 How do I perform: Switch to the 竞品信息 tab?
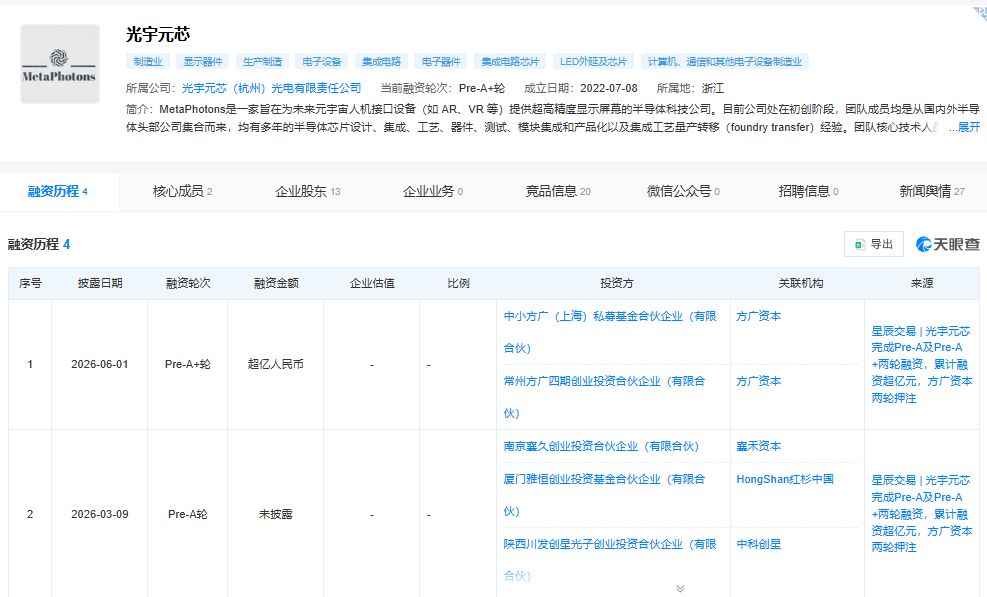(558, 191)
